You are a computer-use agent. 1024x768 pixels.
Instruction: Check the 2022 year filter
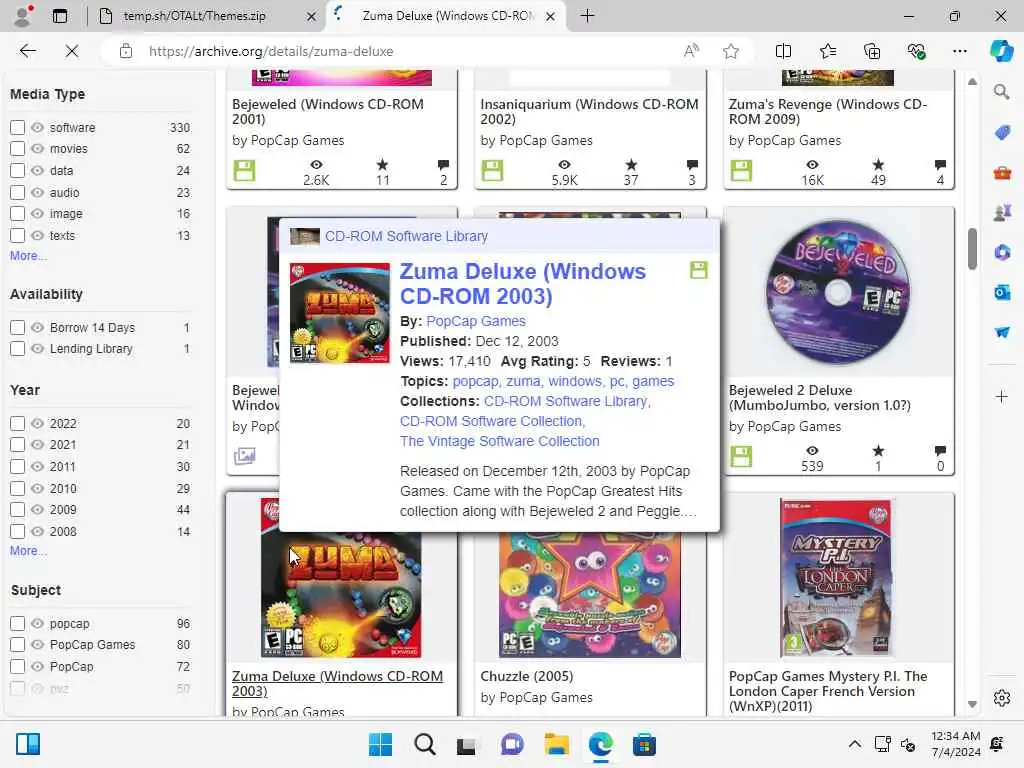(18, 423)
